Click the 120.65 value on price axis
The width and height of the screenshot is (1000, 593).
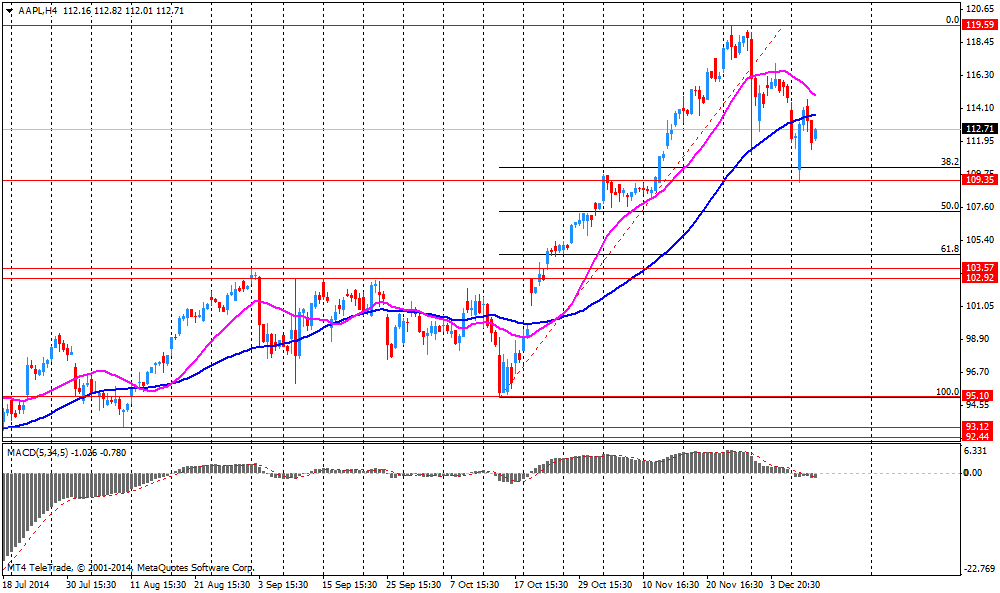[x=980, y=9]
